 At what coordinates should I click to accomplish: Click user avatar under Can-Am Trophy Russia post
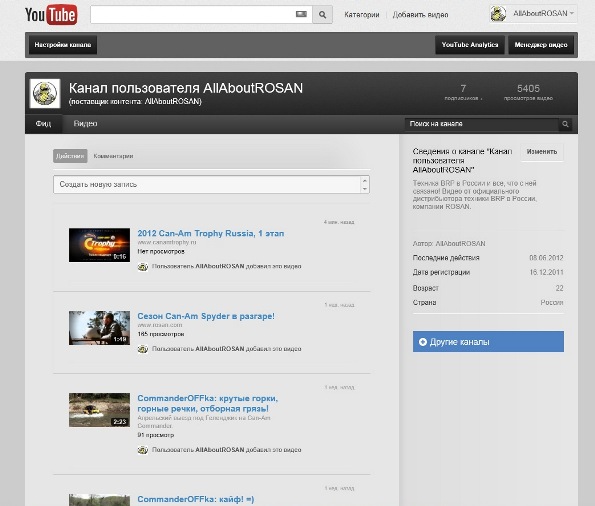coord(143,266)
